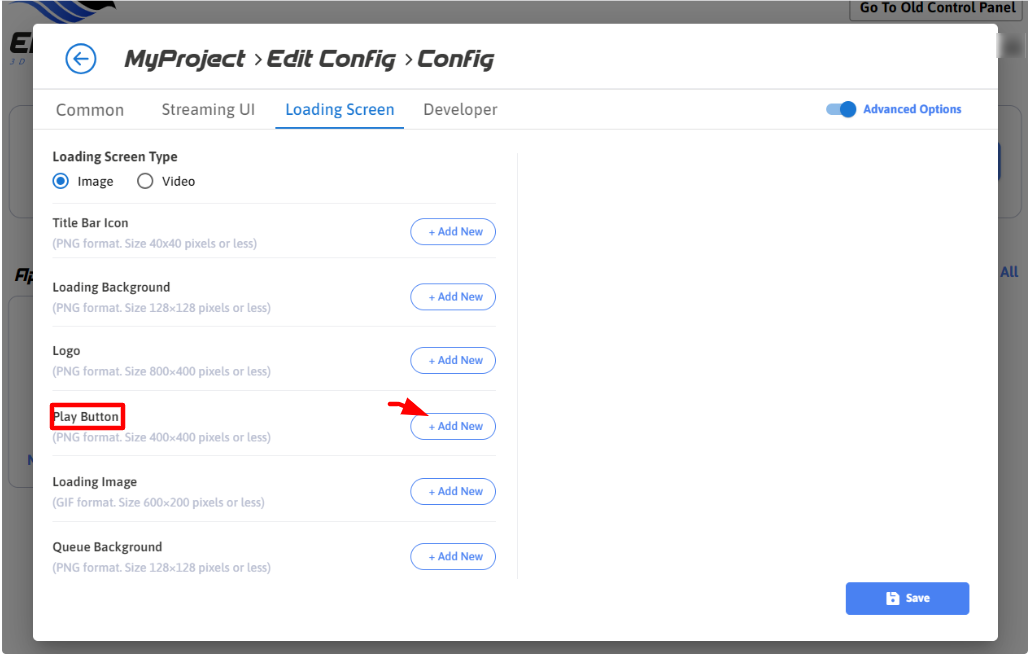Select the Image radio button
Viewport: 1030px width, 654px height.
click(x=61, y=181)
